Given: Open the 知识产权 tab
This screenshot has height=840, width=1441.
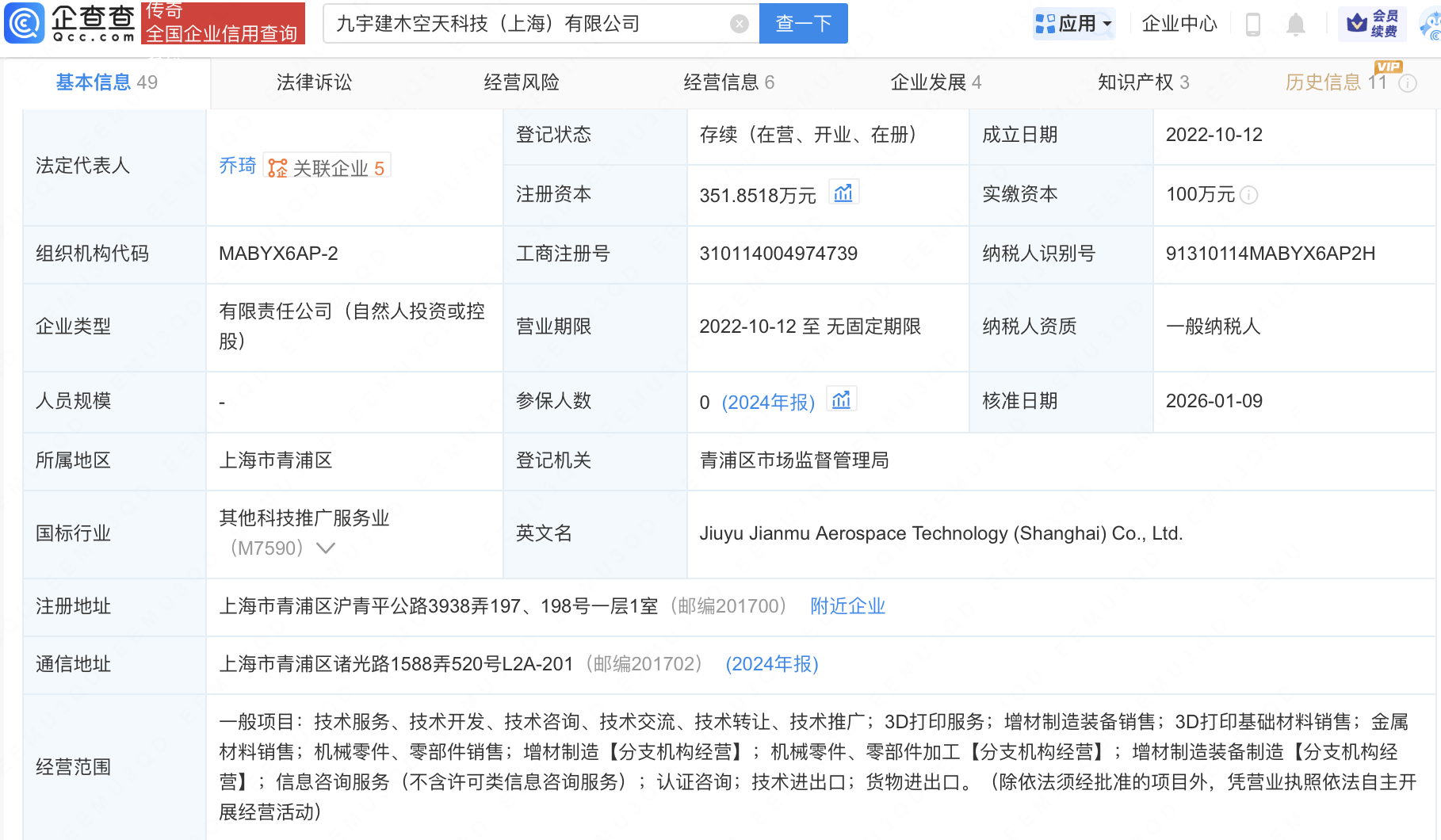Looking at the screenshot, I should [1143, 81].
